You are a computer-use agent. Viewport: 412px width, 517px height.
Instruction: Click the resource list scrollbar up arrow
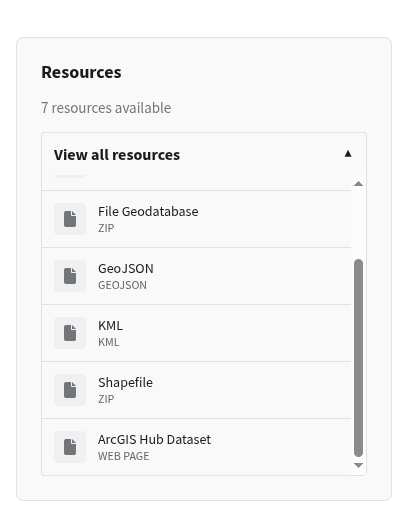(358, 184)
